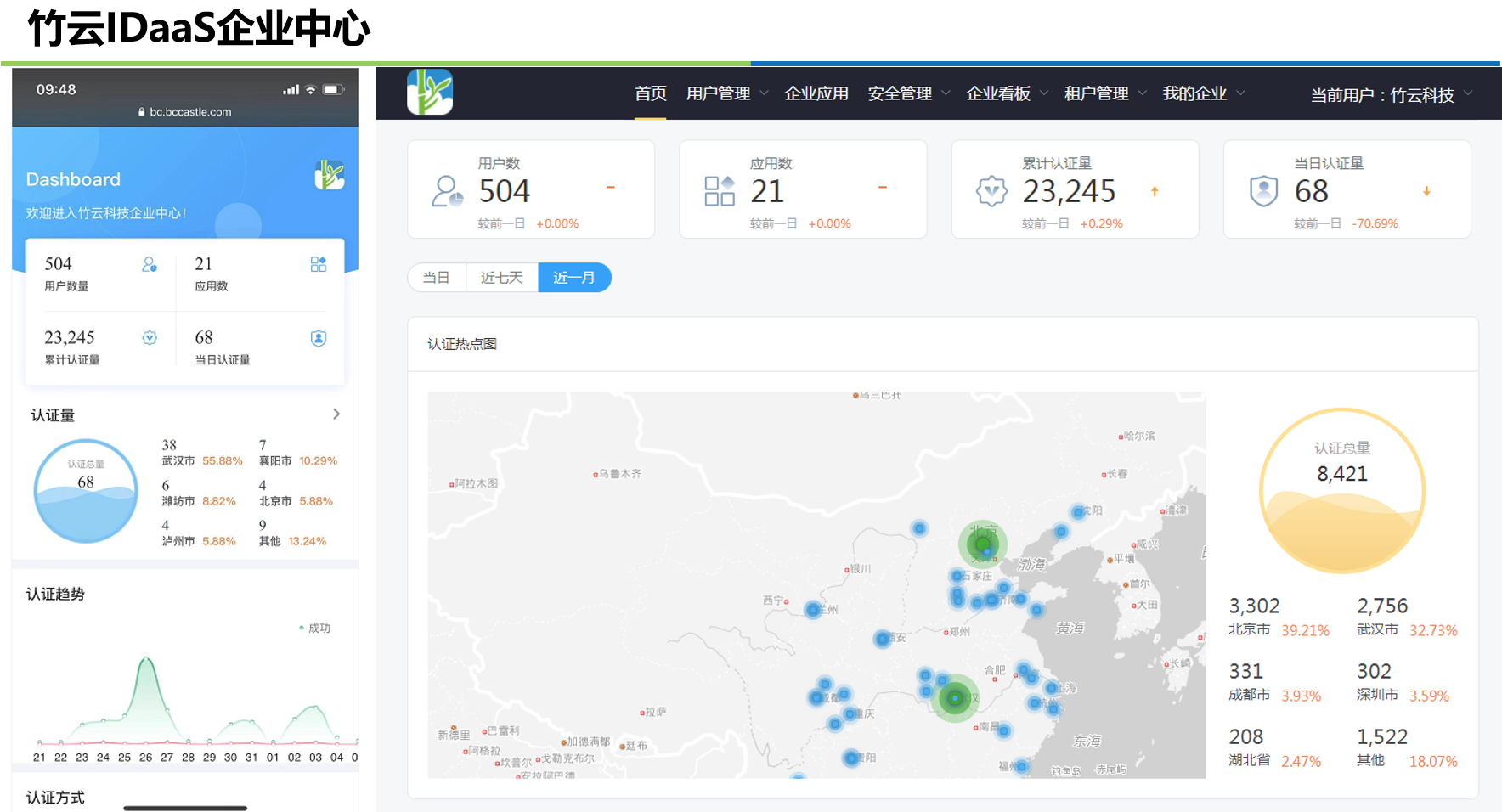
Task: Click the 认证热点图 panel title
Action: coord(462,344)
